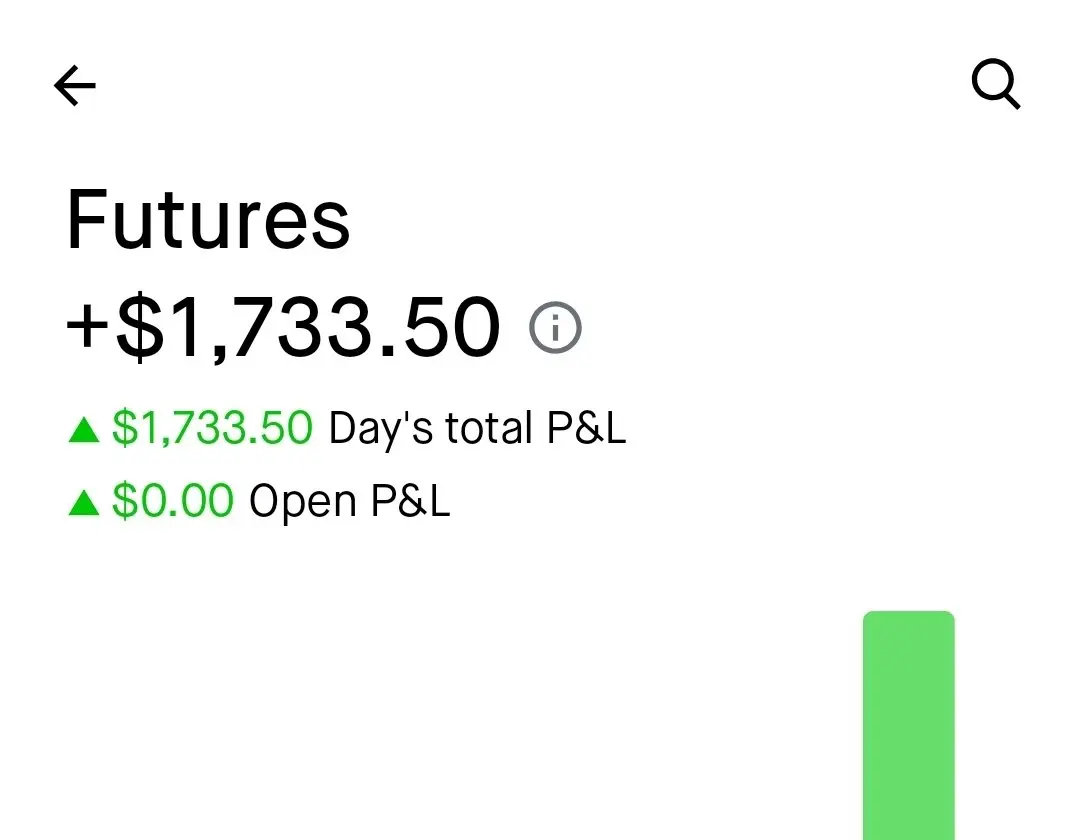Tap the plus sign before $1,733.50 headline

click(x=88, y=328)
